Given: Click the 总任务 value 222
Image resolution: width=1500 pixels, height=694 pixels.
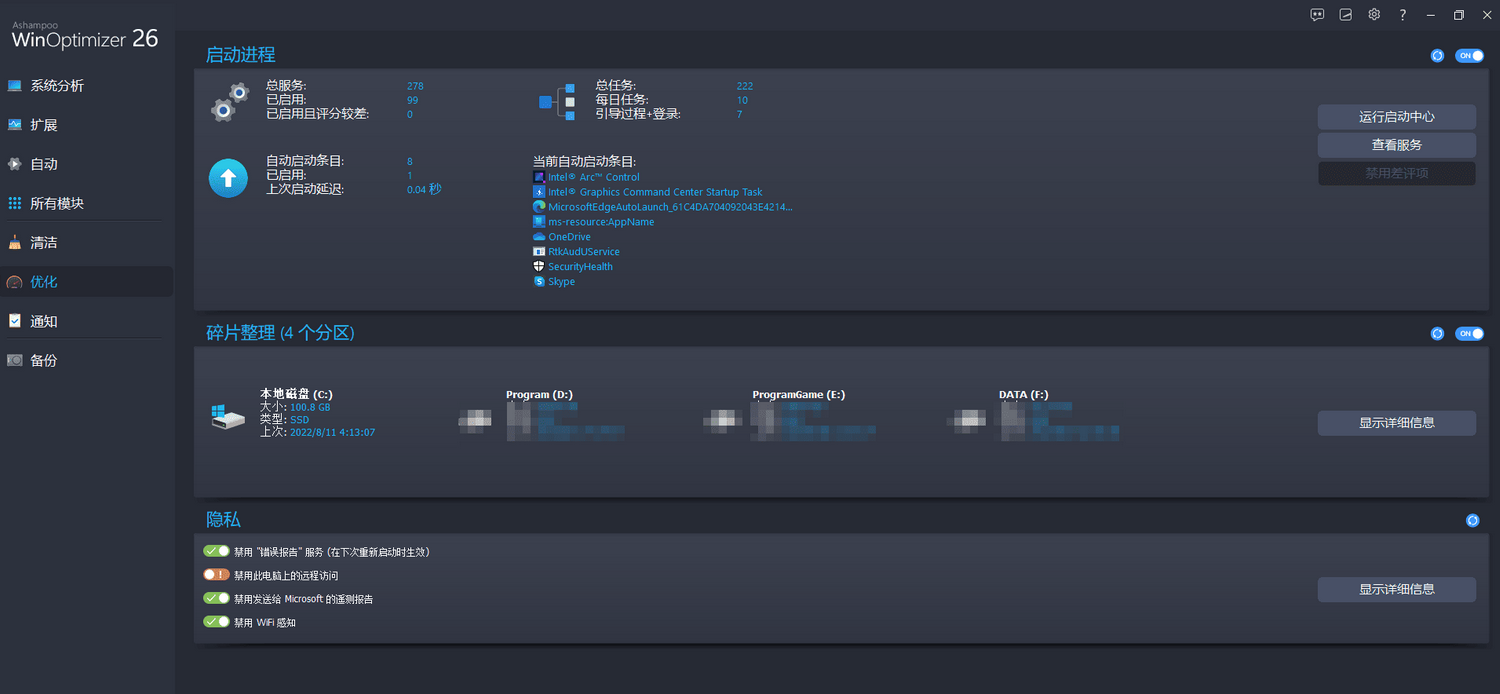Looking at the screenshot, I should coord(745,86).
